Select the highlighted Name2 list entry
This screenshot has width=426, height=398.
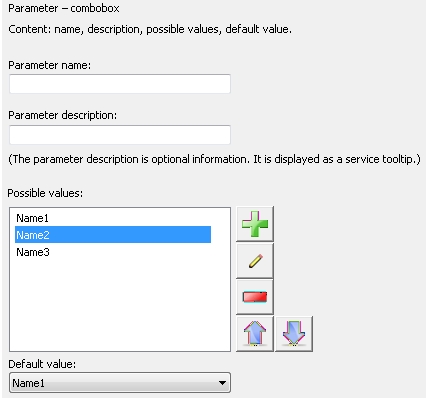click(x=113, y=235)
